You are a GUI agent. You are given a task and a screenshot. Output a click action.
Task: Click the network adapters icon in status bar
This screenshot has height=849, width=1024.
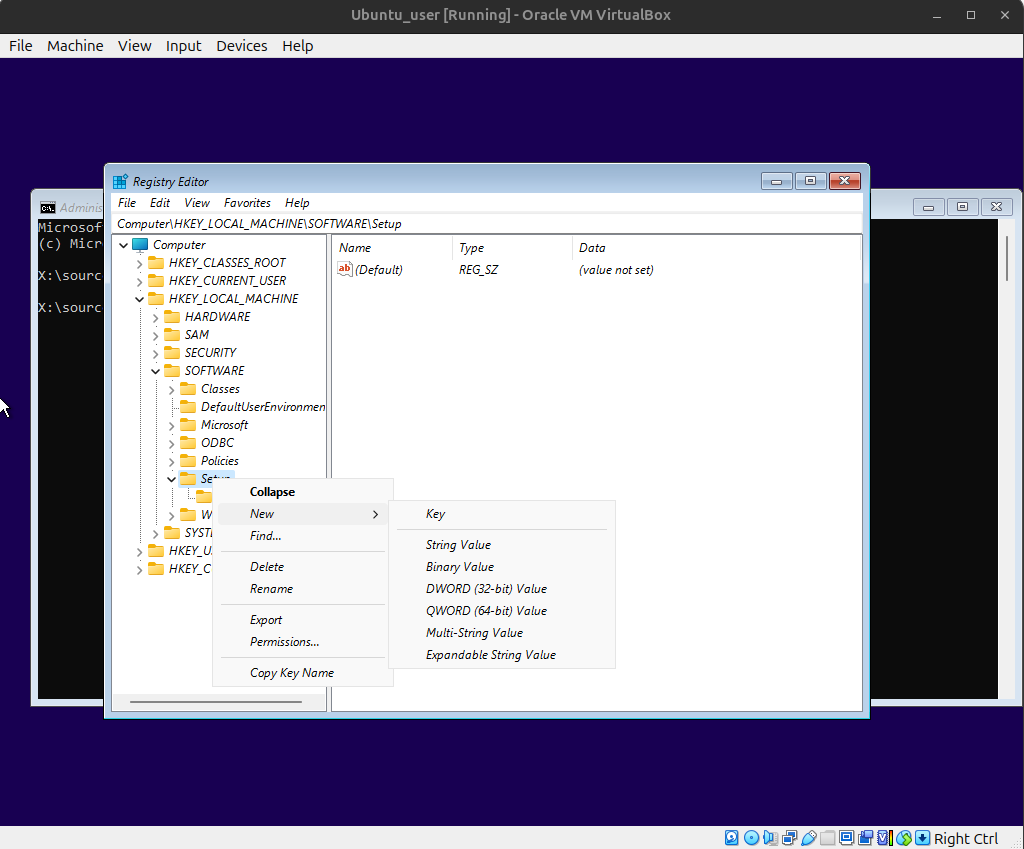(x=789, y=838)
